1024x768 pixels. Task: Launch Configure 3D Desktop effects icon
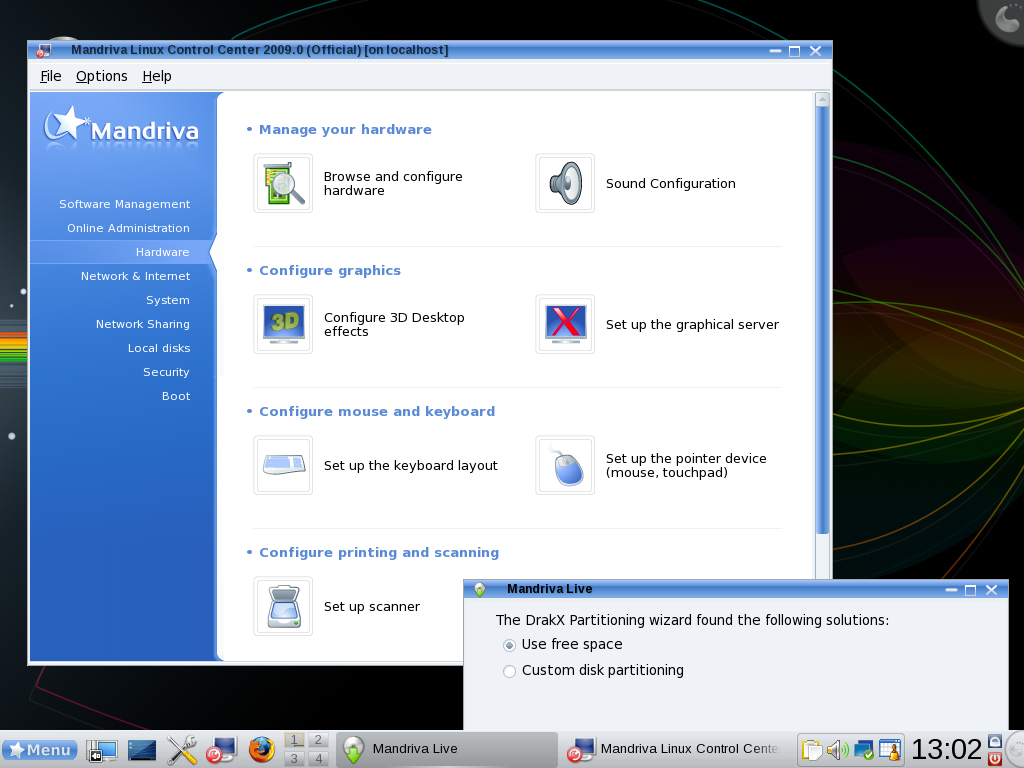point(283,325)
